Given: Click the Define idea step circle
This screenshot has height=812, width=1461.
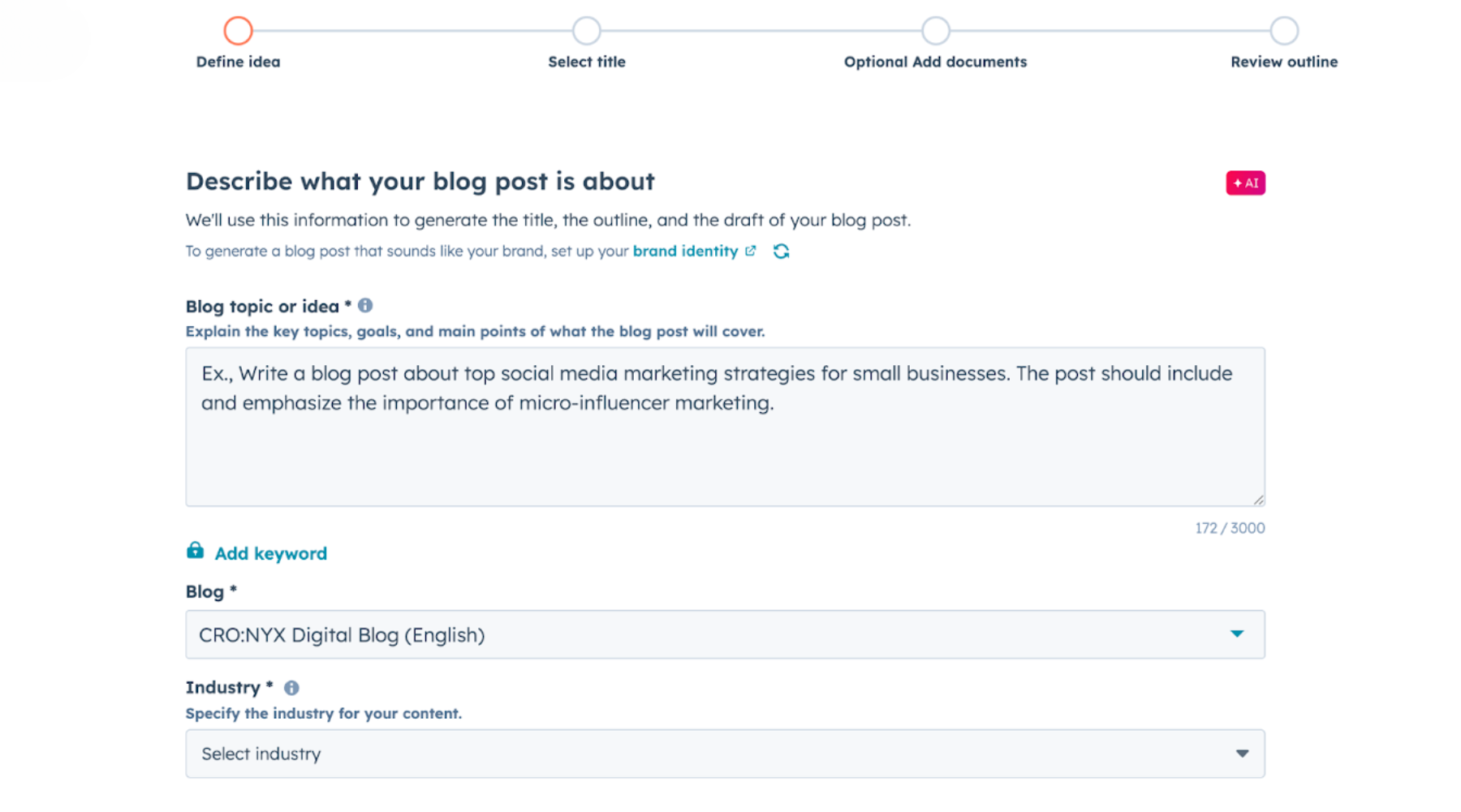Looking at the screenshot, I should [238, 31].
